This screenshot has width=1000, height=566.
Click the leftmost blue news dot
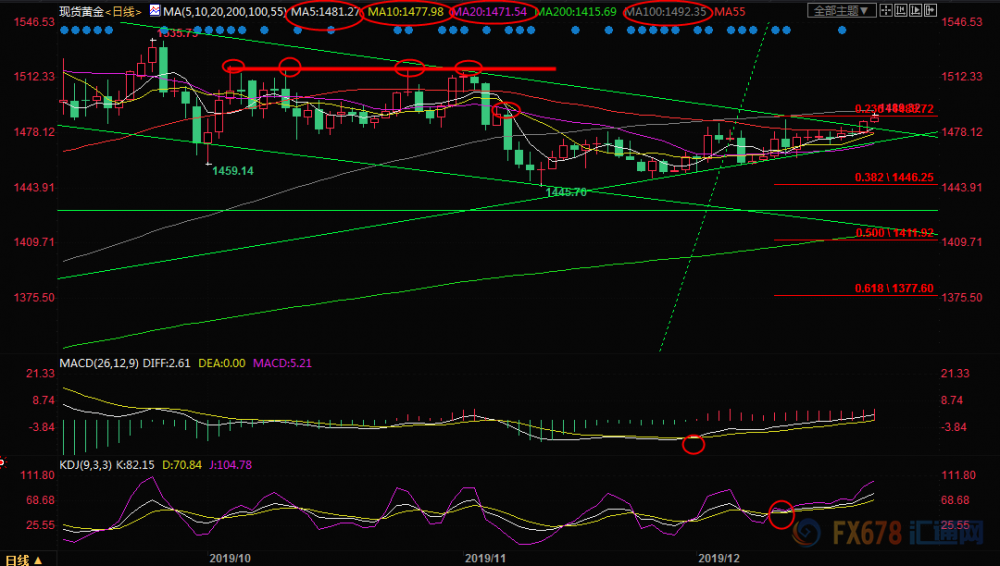pos(63,30)
